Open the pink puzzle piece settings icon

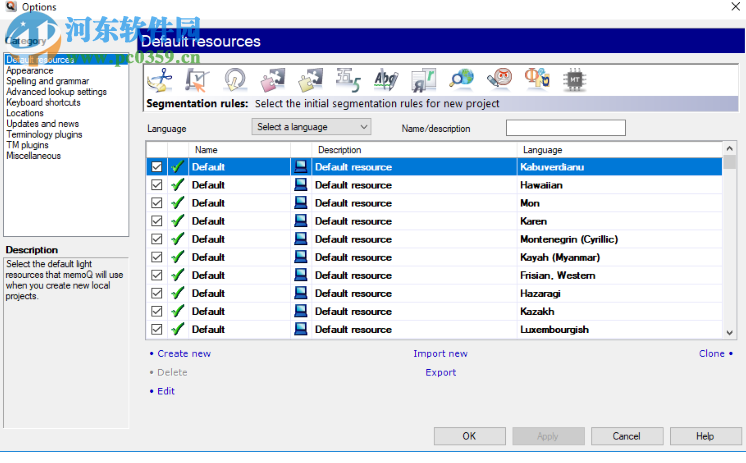click(x=273, y=80)
